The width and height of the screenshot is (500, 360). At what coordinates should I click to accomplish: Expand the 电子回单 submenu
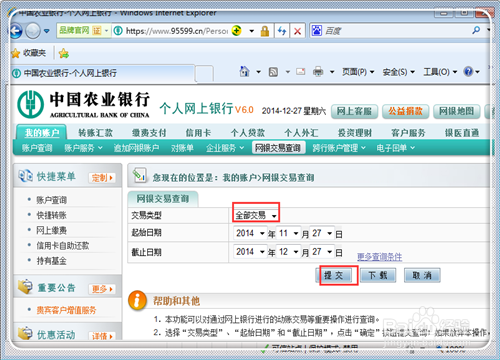click(395, 148)
